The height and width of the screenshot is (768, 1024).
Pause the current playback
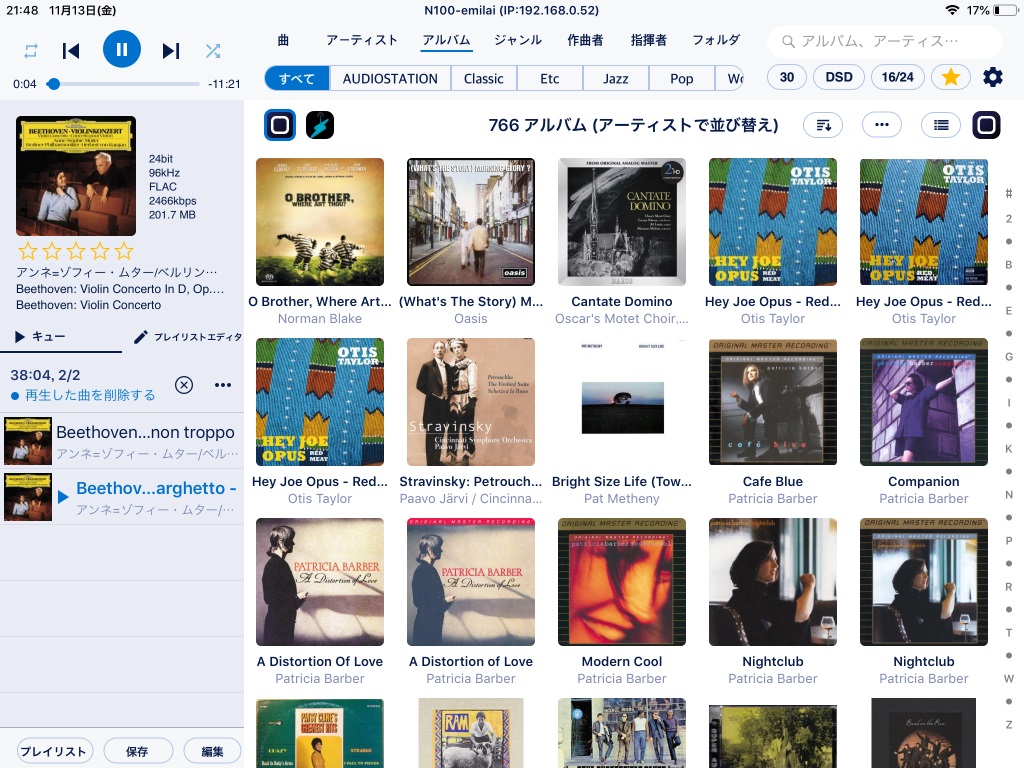pos(121,49)
